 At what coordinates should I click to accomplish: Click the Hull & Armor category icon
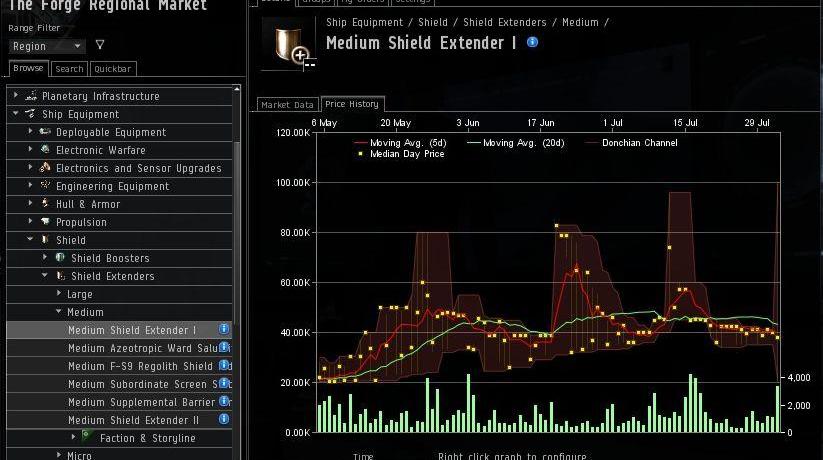coord(45,204)
